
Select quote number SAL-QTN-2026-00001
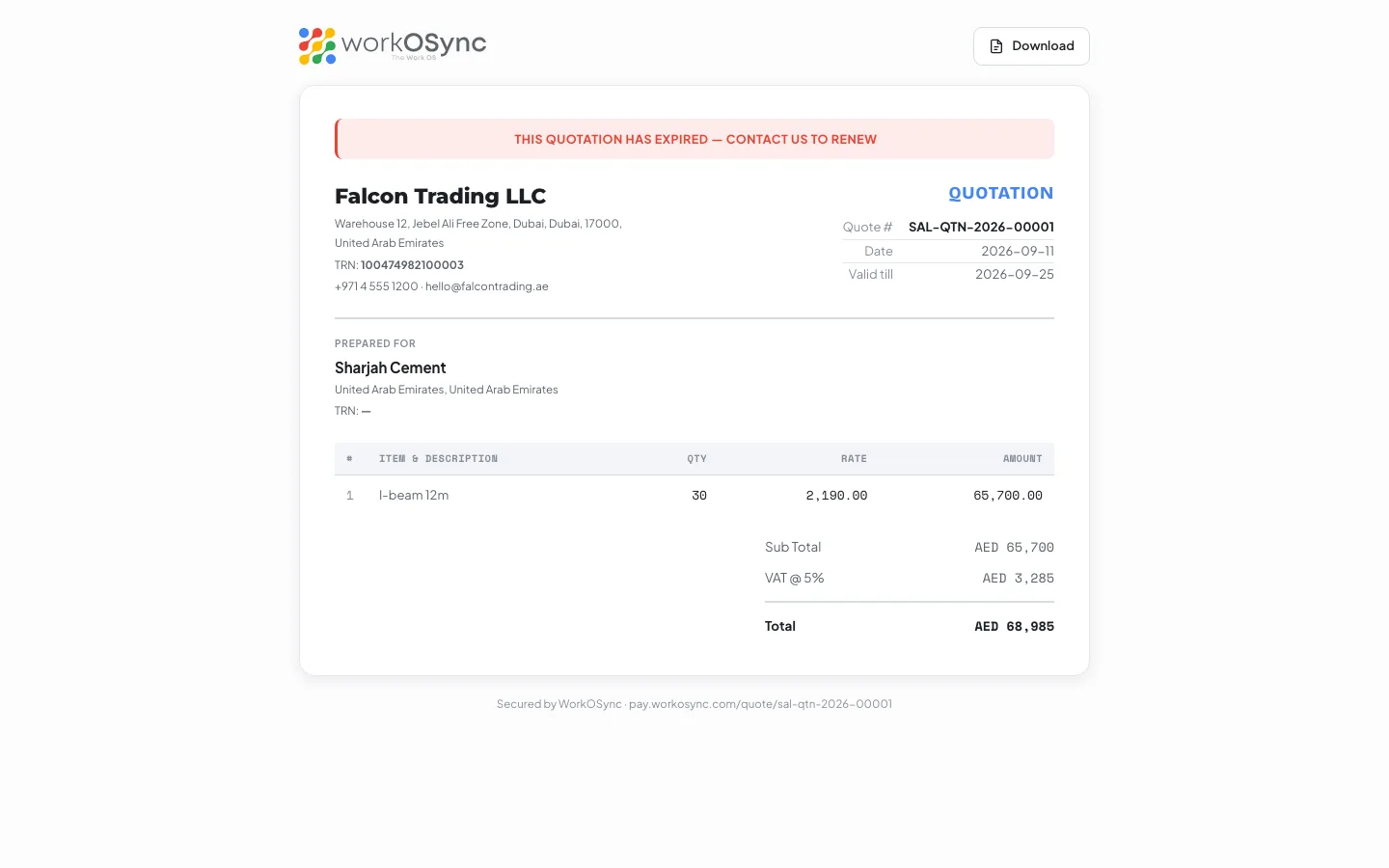point(981,227)
